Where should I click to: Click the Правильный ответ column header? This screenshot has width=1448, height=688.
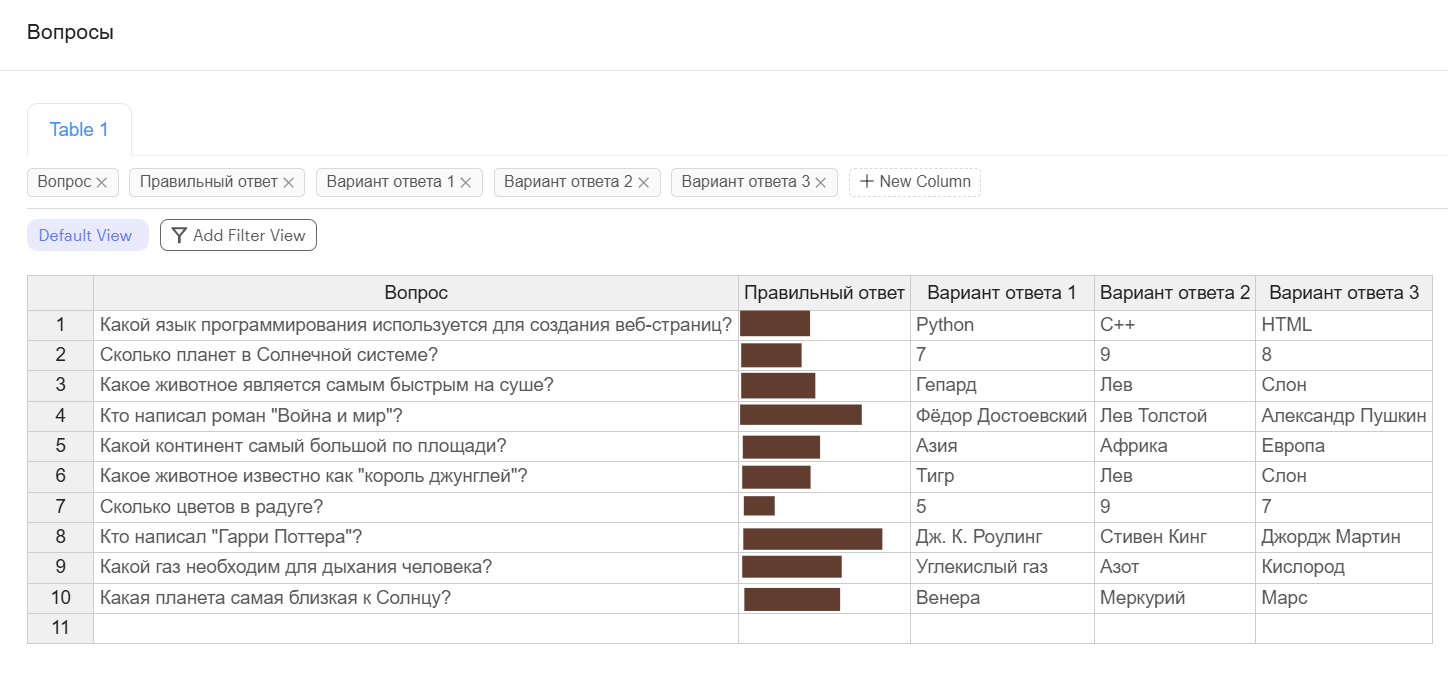(824, 293)
